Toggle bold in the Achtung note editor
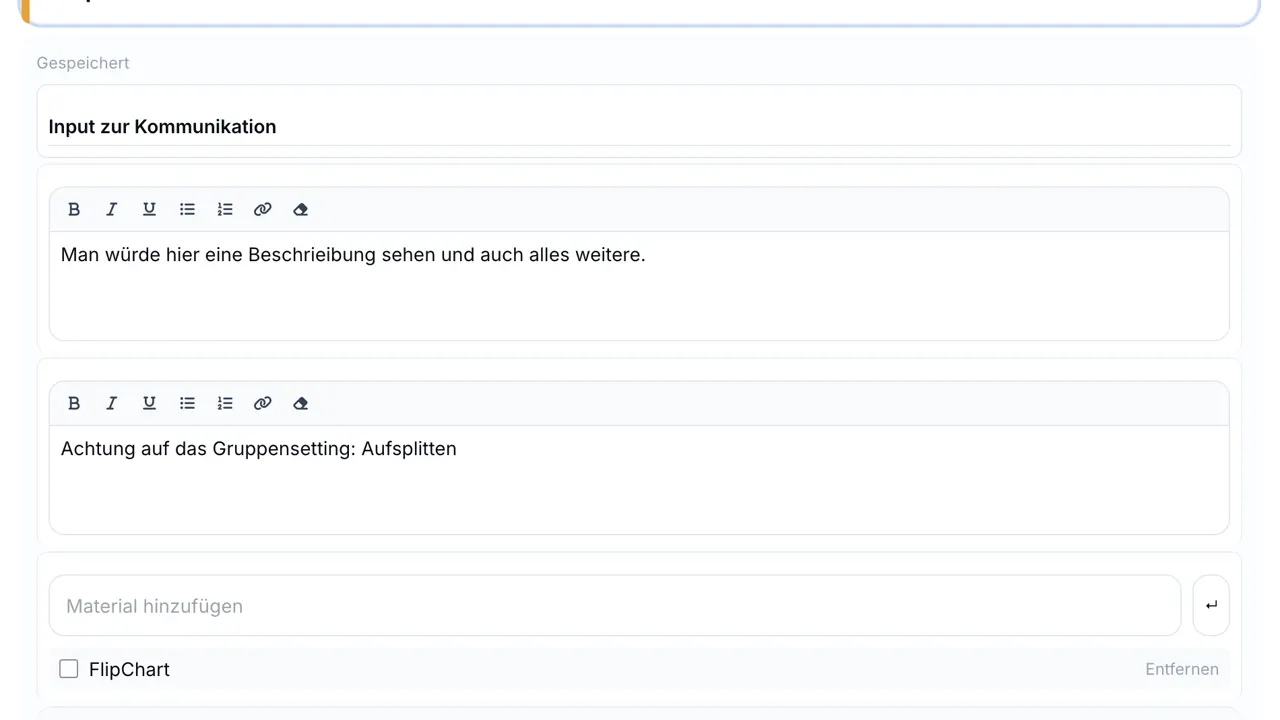This screenshot has height=720, width=1280. (x=74, y=403)
